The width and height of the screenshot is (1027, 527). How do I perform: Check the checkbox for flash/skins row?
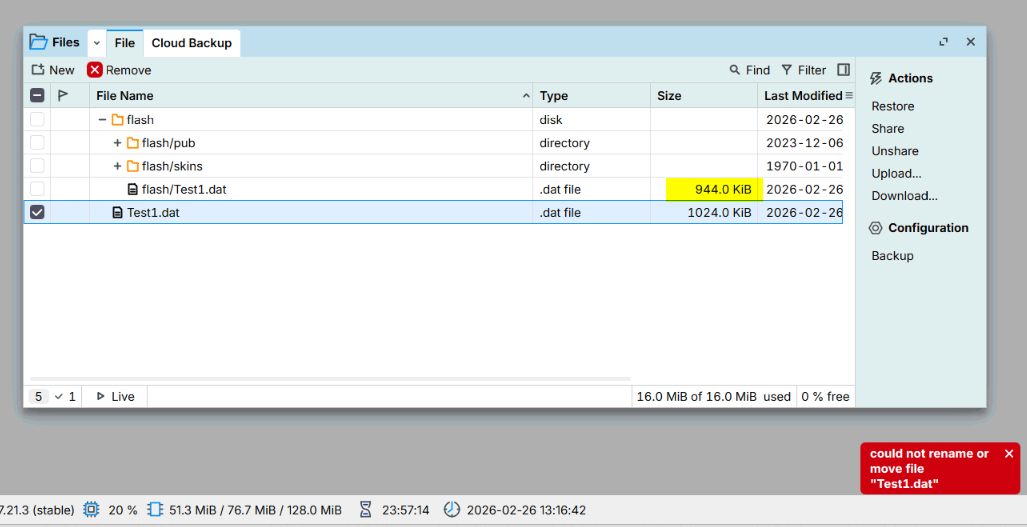(x=37, y=166)
